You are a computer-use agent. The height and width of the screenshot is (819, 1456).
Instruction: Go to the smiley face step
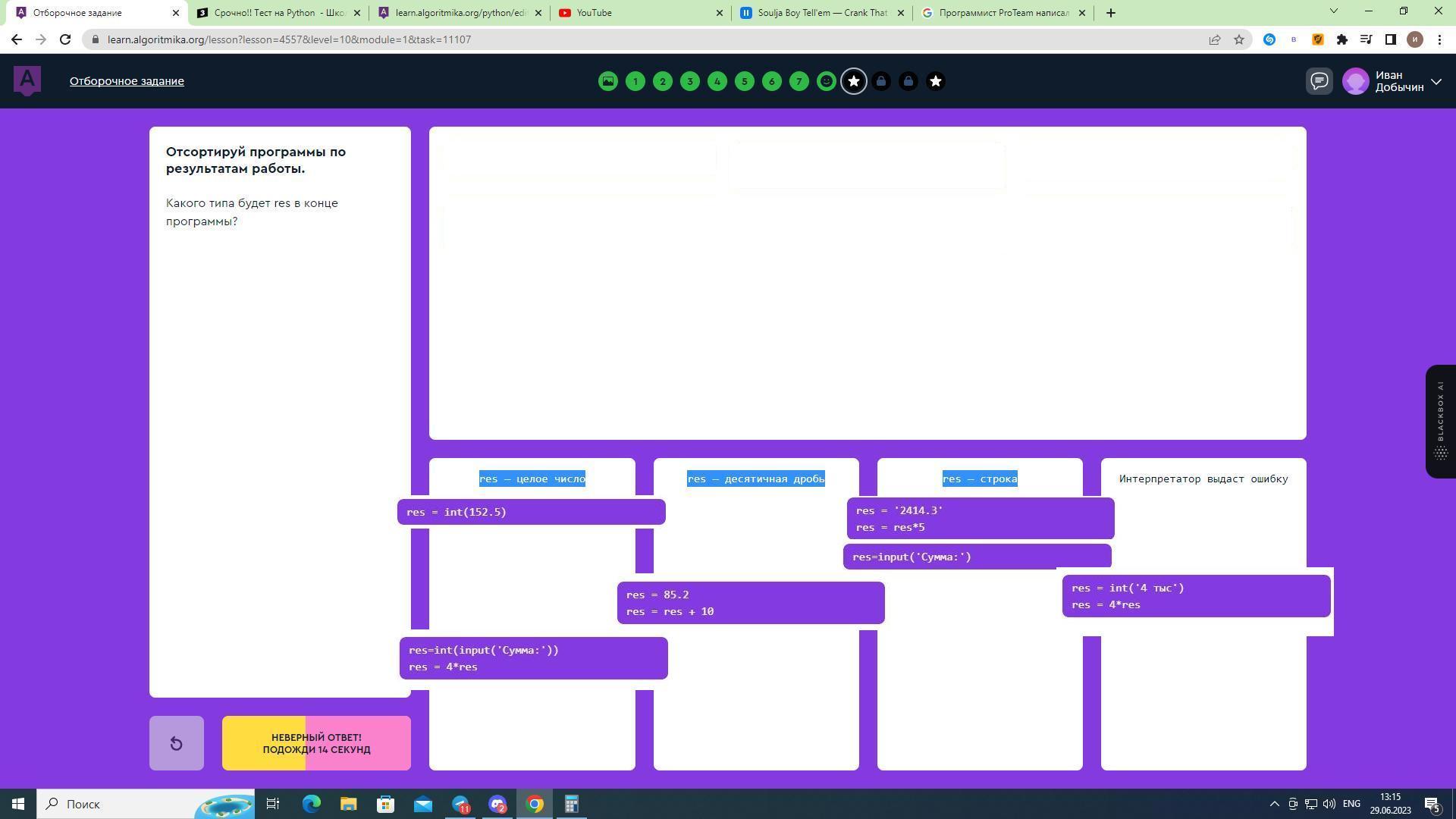[827, 81]
